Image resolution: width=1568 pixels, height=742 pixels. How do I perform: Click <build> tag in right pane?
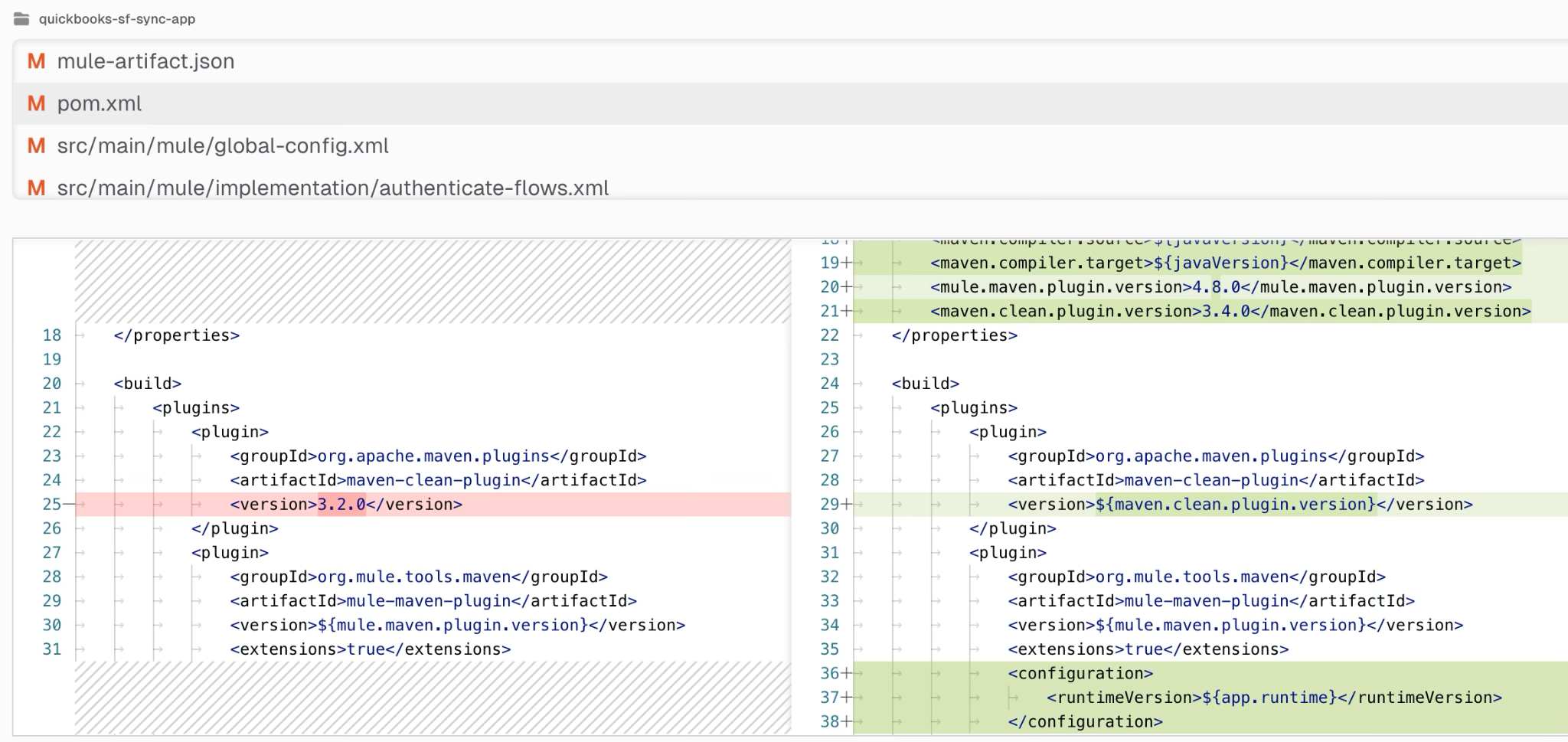(926, 384)
